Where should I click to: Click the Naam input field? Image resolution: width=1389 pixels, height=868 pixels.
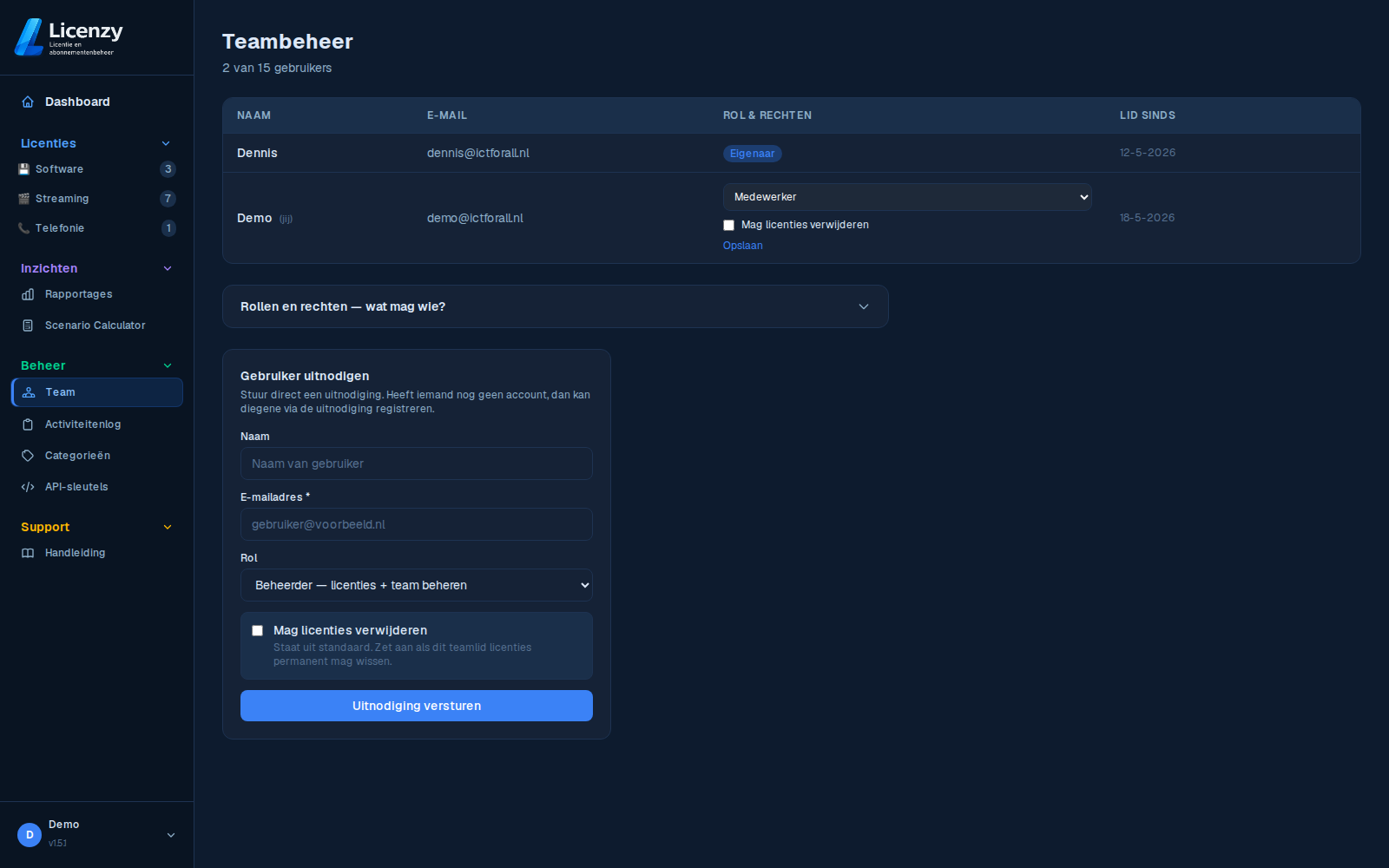click(417, 464)
